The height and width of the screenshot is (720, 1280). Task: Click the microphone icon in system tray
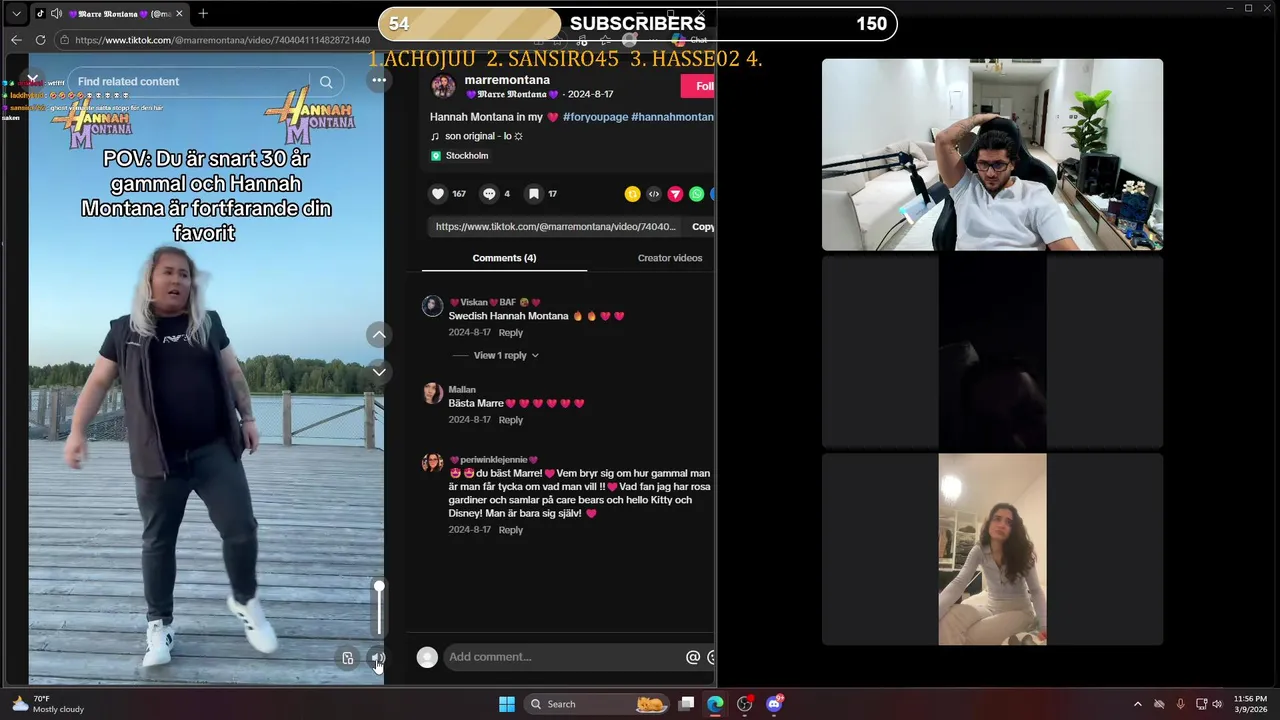click(x=1181, y=704)
